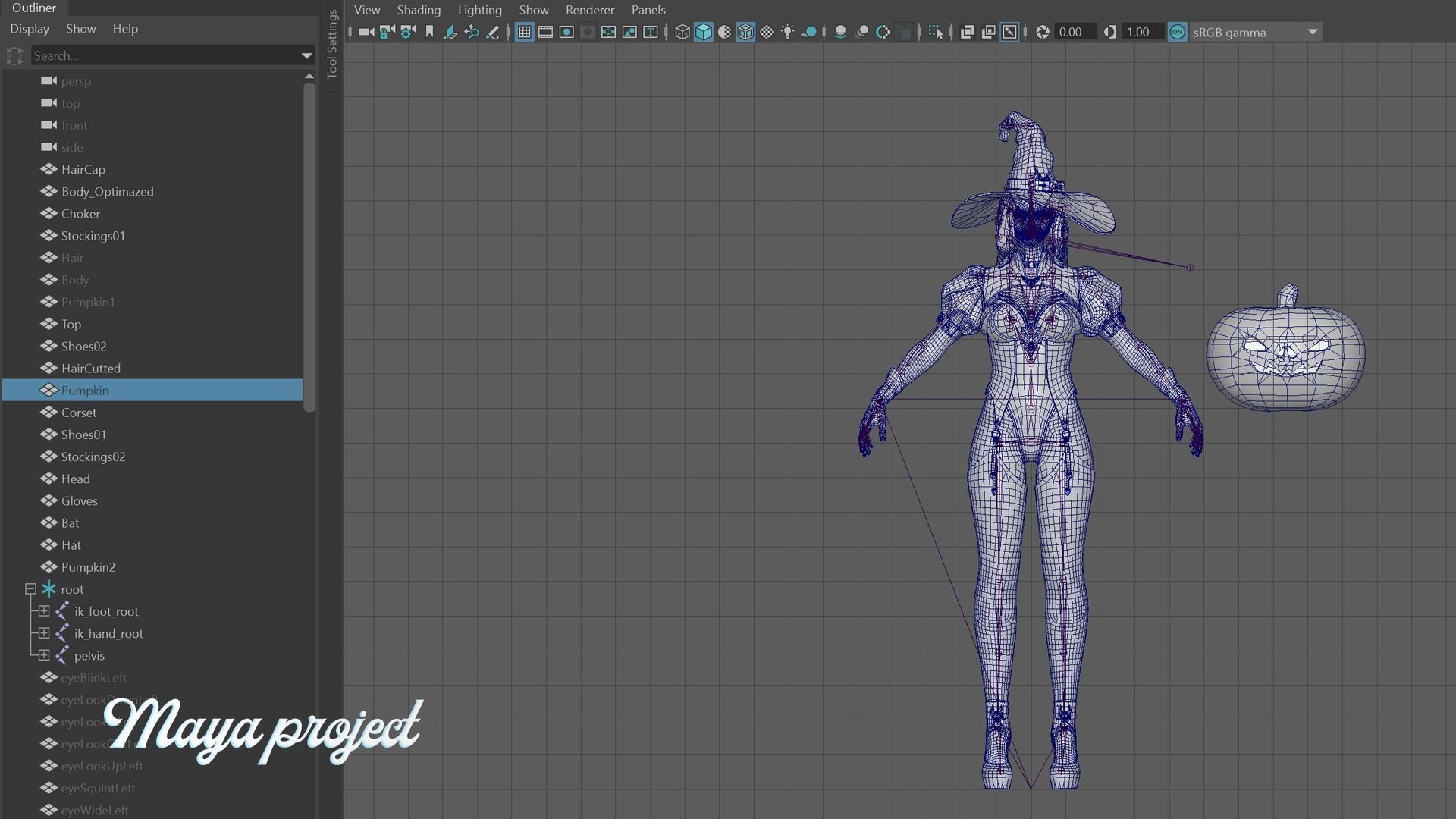Open the Outliner Display menu
Screen dimensions: 1456x819
(30, 29)
